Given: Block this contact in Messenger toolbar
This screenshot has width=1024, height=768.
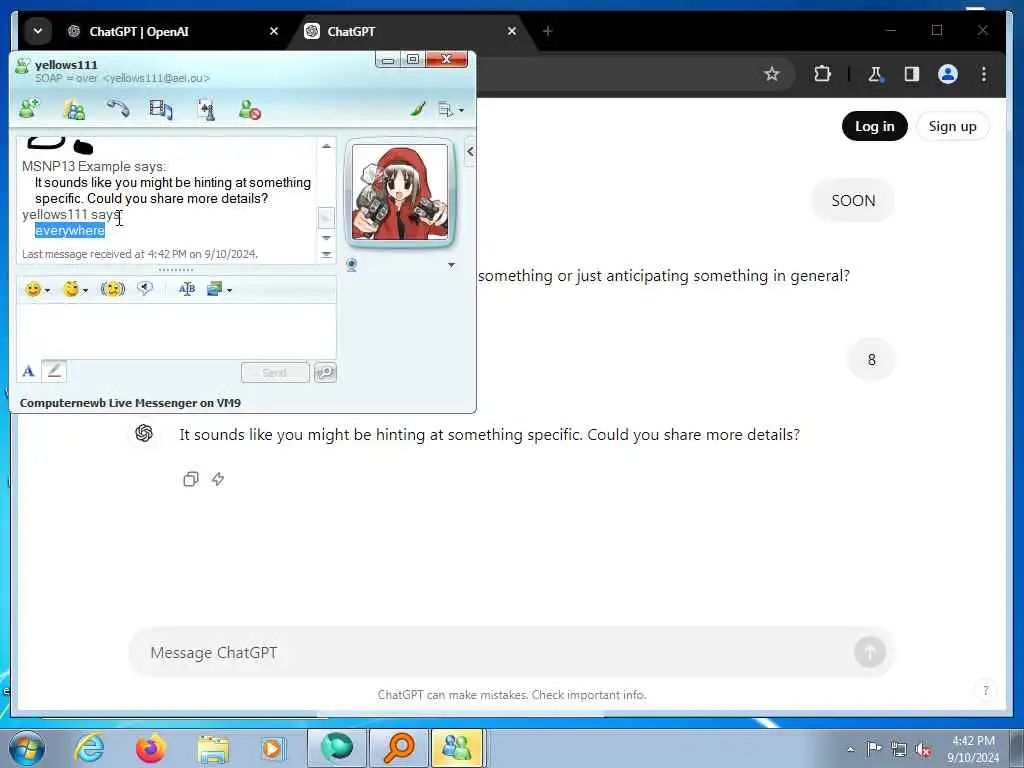Looking at the screenshot, I should (x=249, y=109).
